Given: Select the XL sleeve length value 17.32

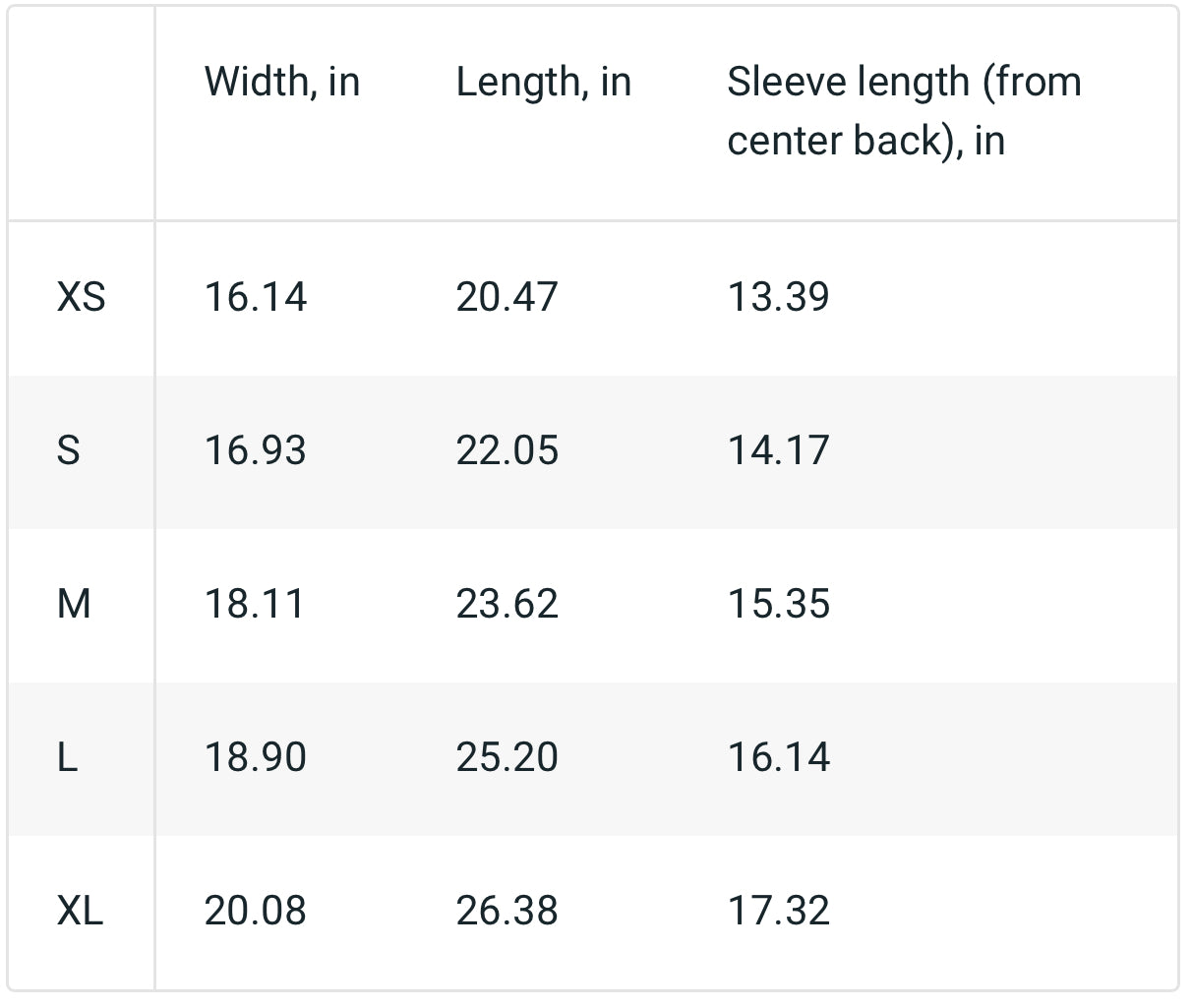Looking at the screenshot, I should click(778, 911).
